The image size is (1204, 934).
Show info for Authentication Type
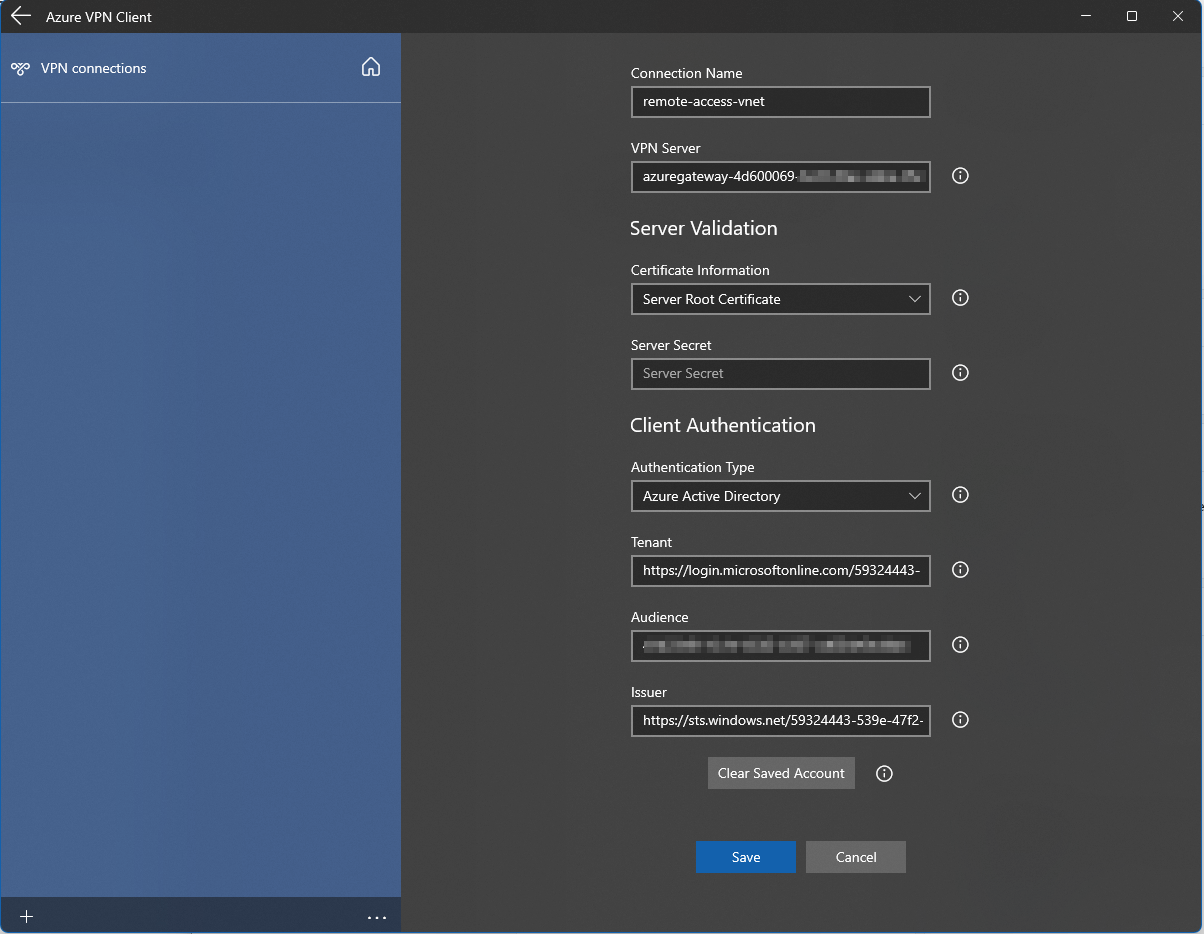960,495
